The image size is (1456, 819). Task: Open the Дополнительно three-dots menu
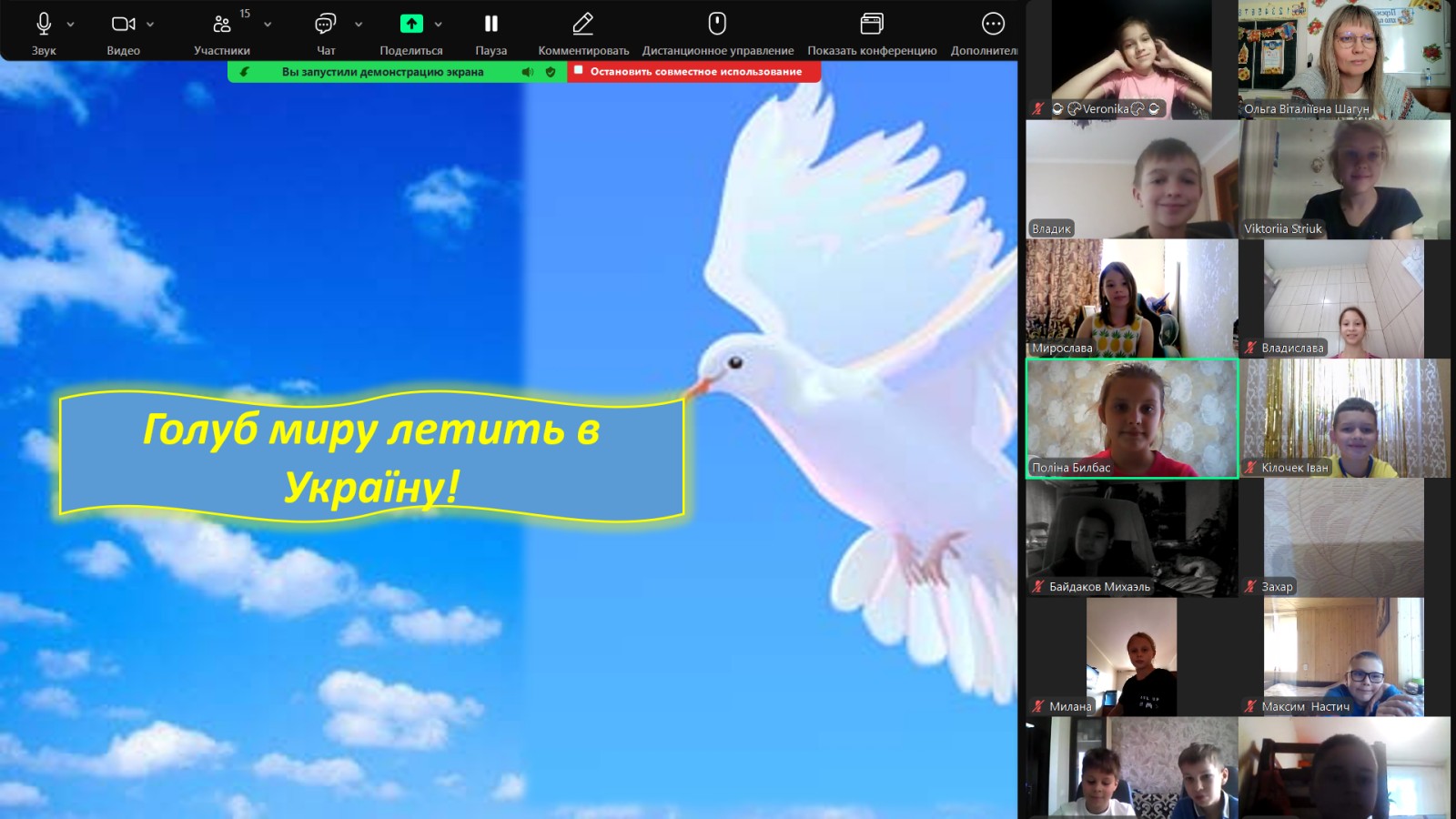pyautogui.click(x=993, y=25)
